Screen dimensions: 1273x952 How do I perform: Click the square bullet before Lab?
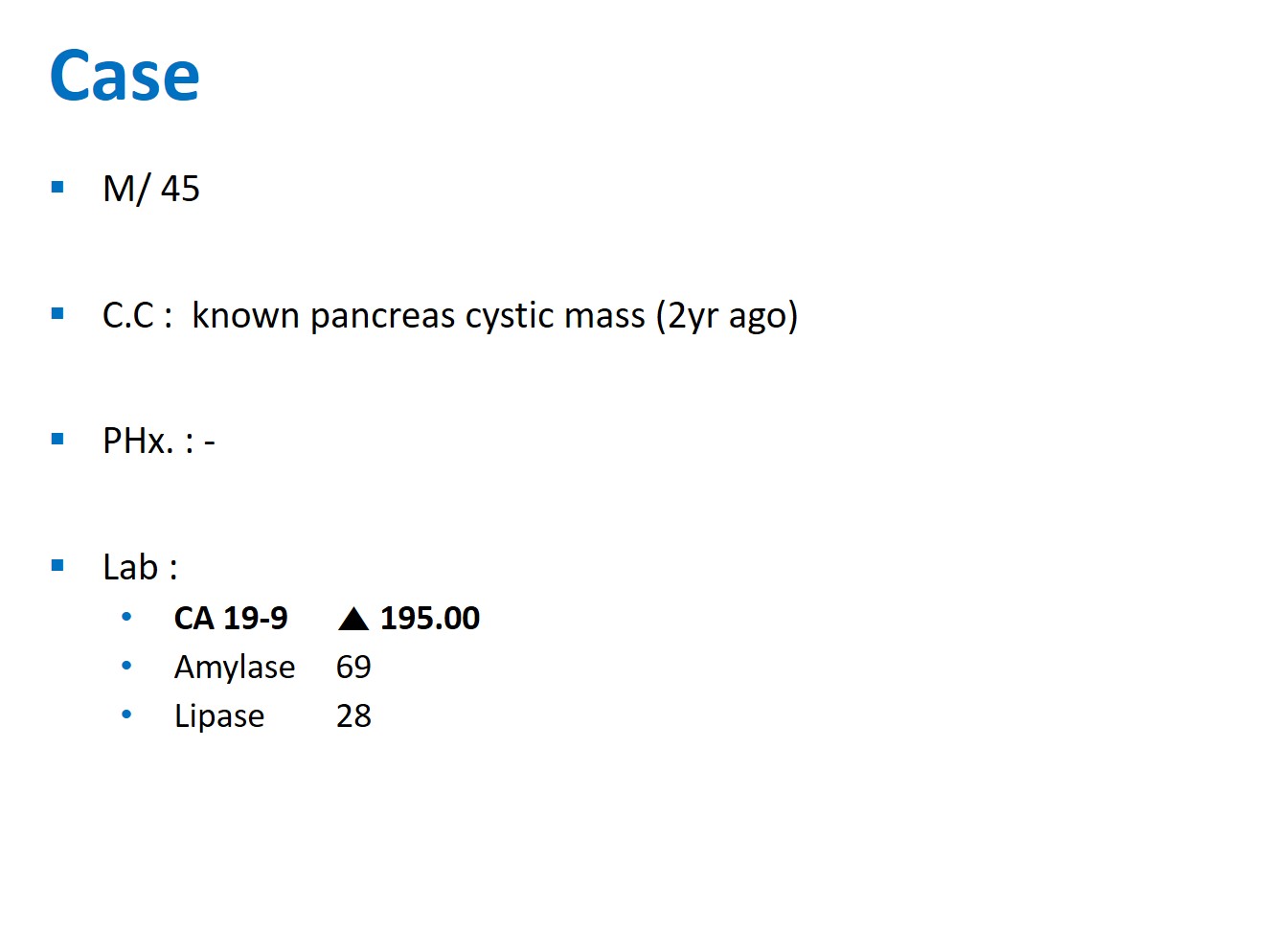(57, 565)
